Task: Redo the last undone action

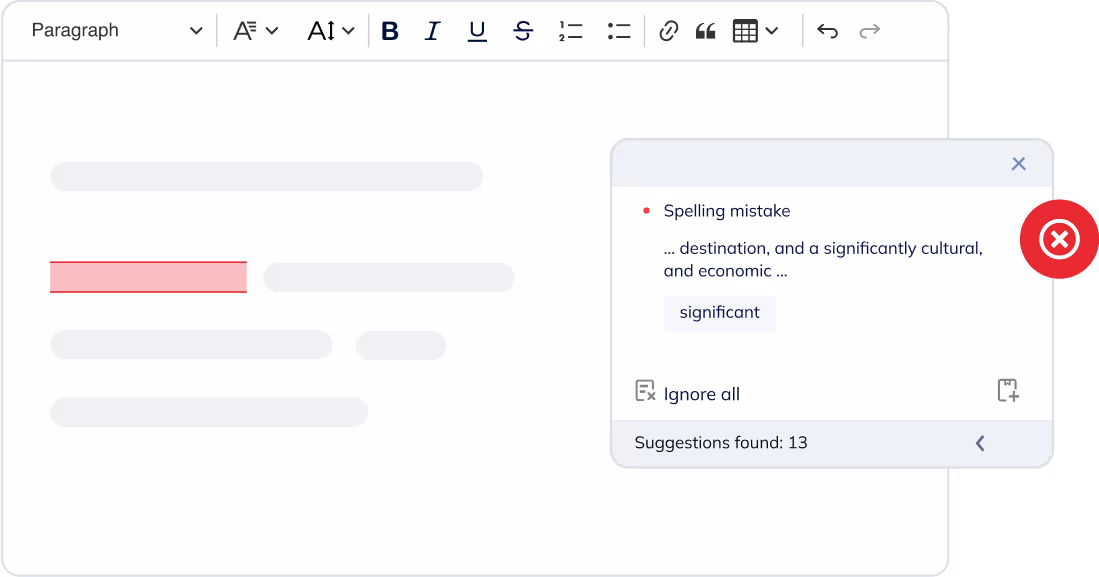Action: (x=869, y=31)
